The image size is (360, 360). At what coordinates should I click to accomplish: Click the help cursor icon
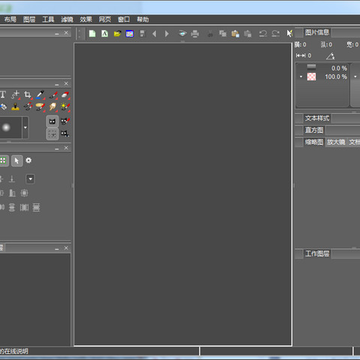click(289, 33)
